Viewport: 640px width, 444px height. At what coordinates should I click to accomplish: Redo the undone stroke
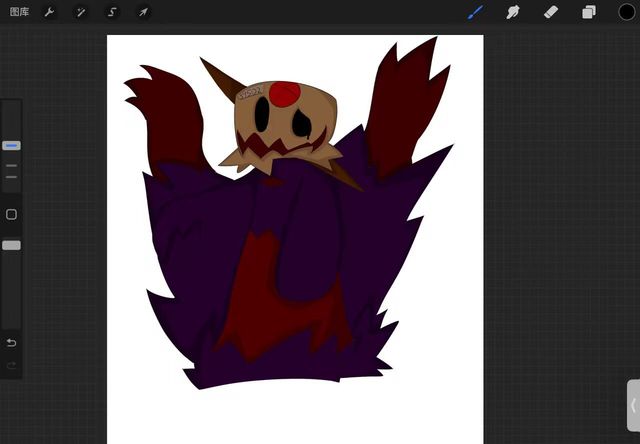[x=11, y=366]
